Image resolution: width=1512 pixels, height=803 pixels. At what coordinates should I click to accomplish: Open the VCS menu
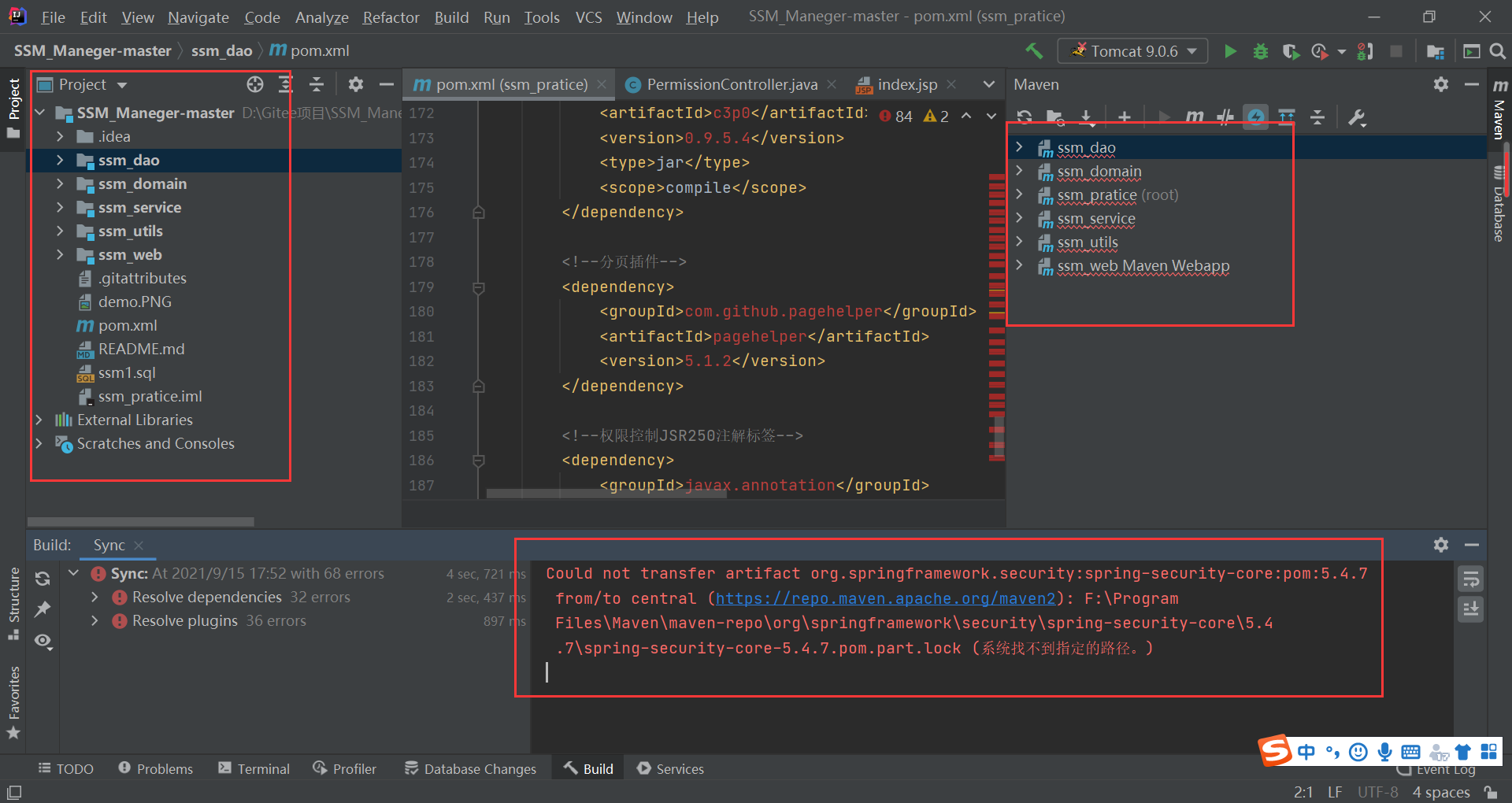click(x=588, y=17)
